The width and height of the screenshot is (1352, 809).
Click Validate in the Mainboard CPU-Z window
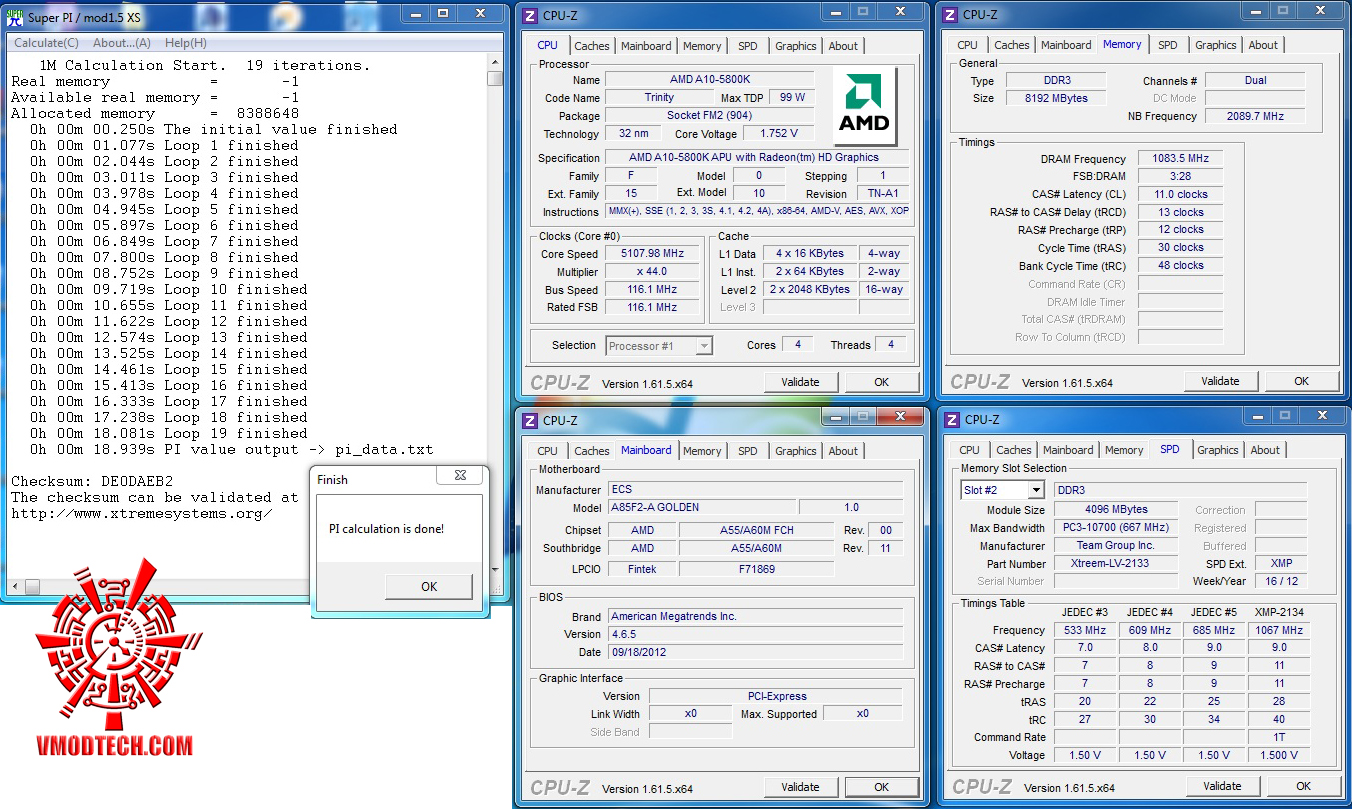pos(800,787)
